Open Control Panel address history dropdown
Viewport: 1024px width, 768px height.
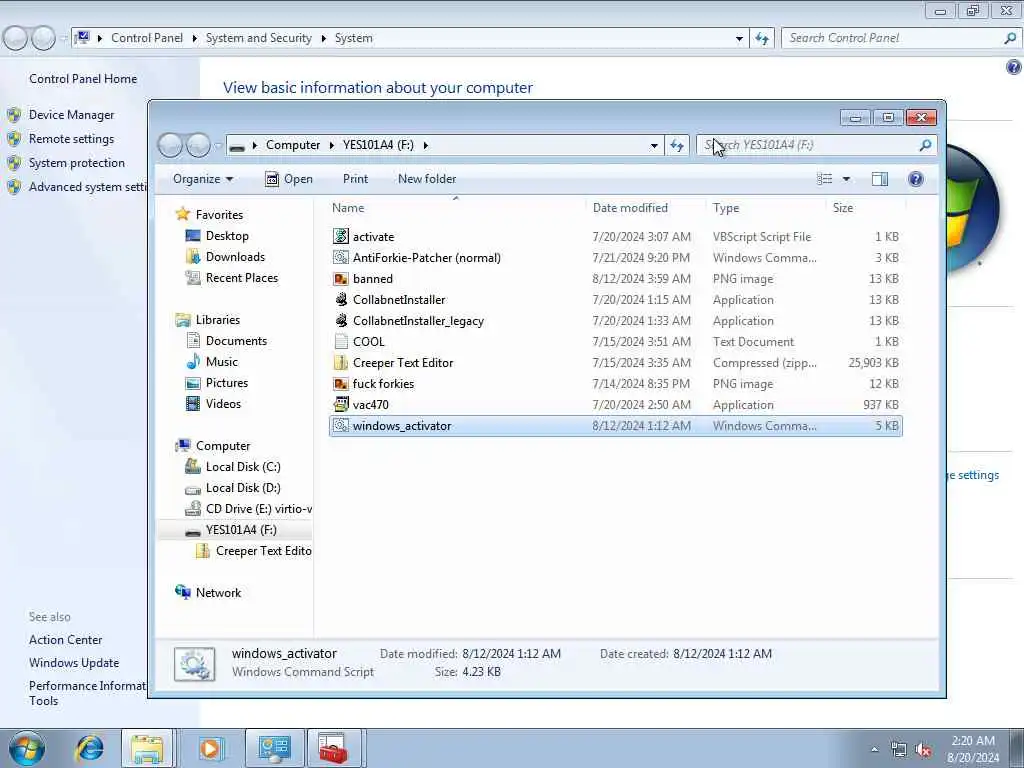739,39
